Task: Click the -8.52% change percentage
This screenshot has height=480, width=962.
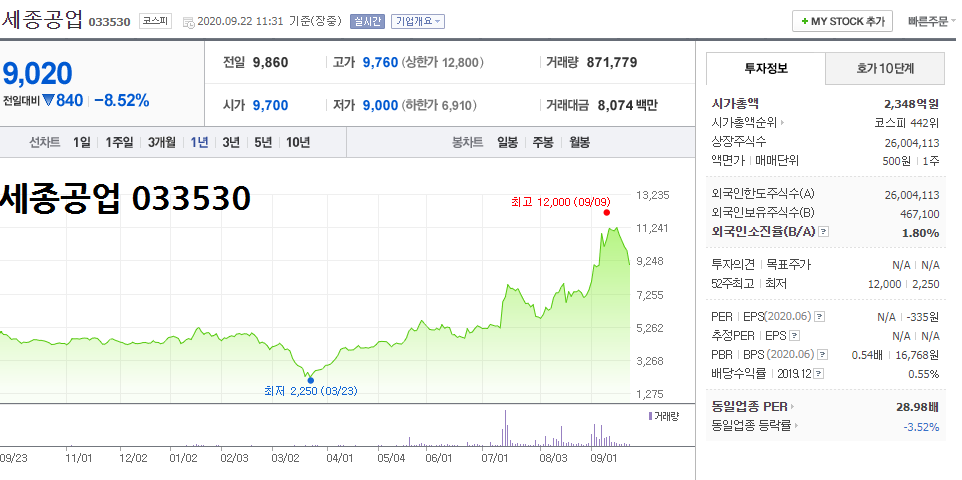Action: tap(122, 101)
